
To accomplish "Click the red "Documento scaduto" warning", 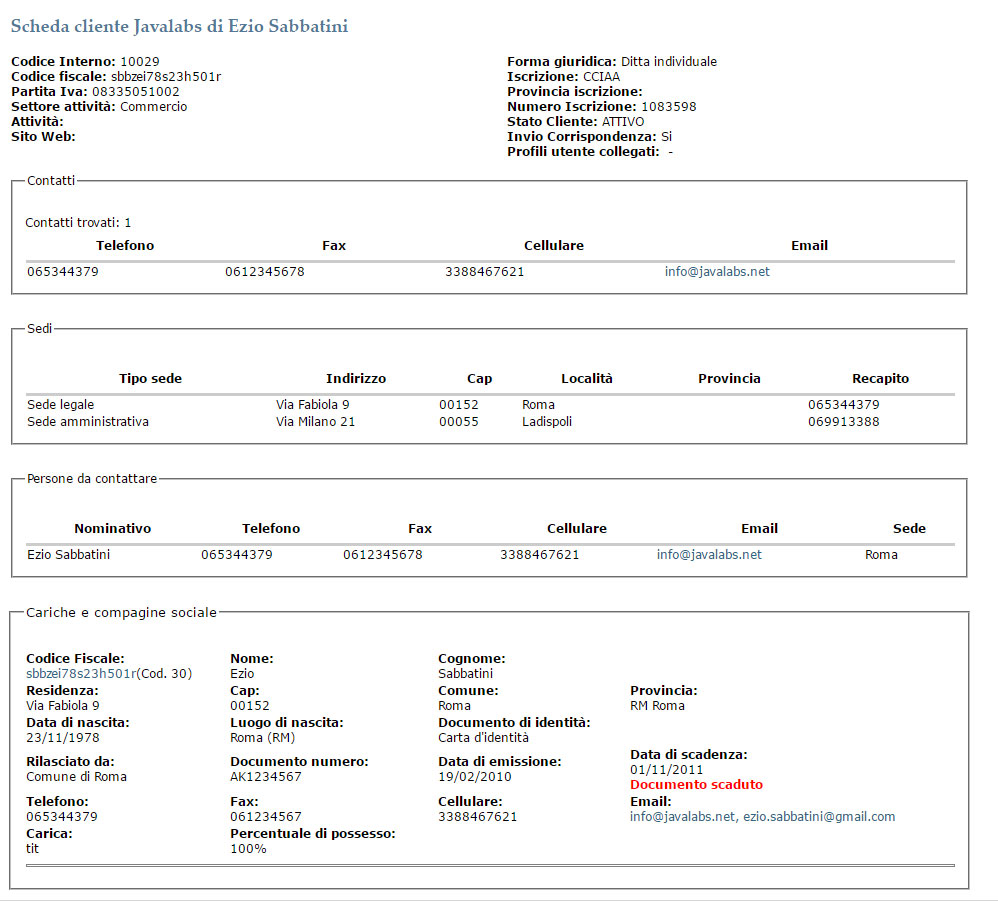I will (x=696, y=785).
